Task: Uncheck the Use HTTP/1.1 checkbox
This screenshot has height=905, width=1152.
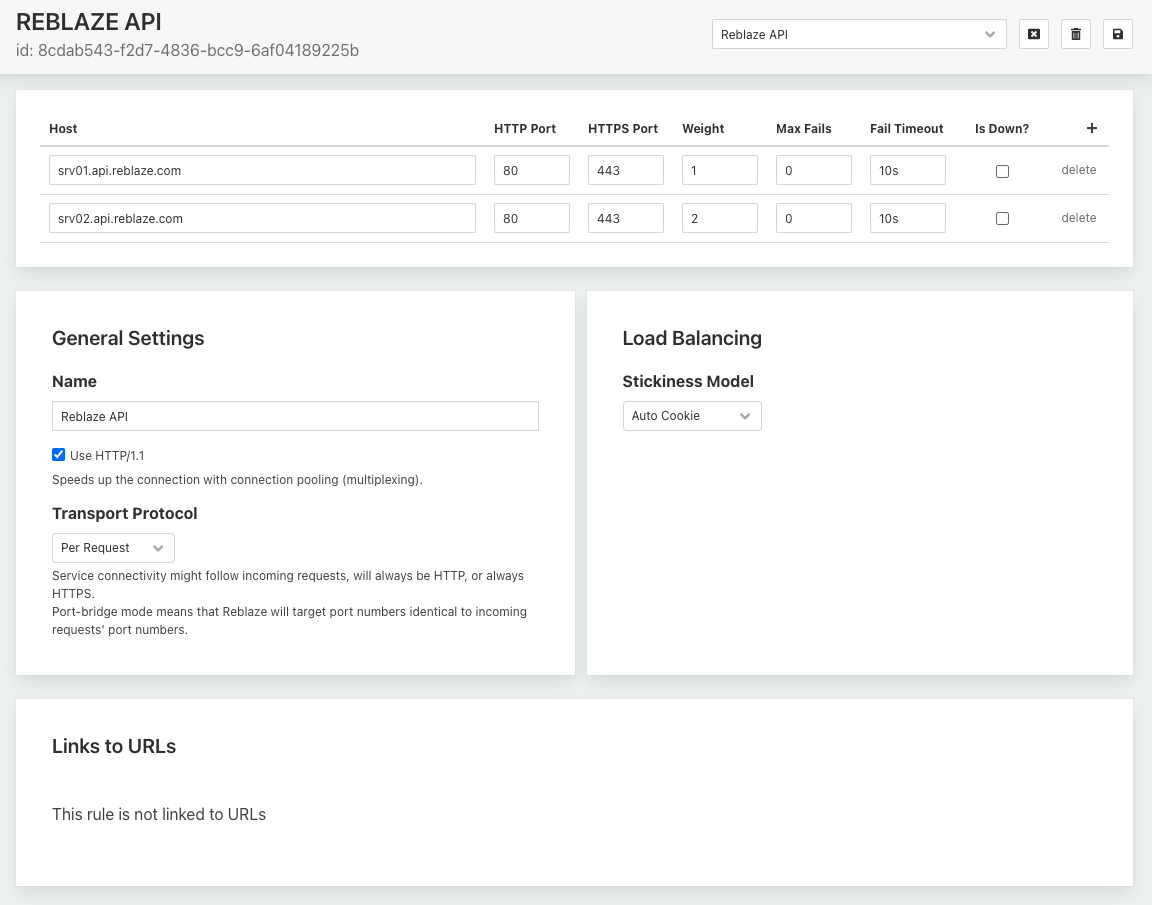Action: pos(59,455)
